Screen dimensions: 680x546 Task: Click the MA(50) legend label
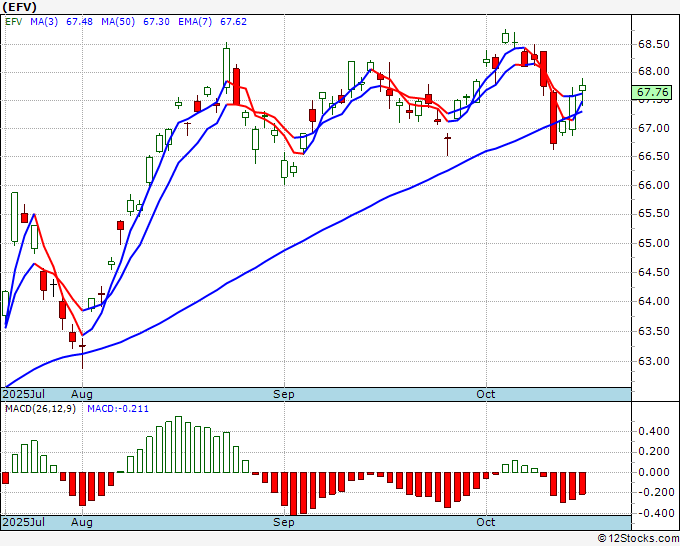tap(118, 22)
